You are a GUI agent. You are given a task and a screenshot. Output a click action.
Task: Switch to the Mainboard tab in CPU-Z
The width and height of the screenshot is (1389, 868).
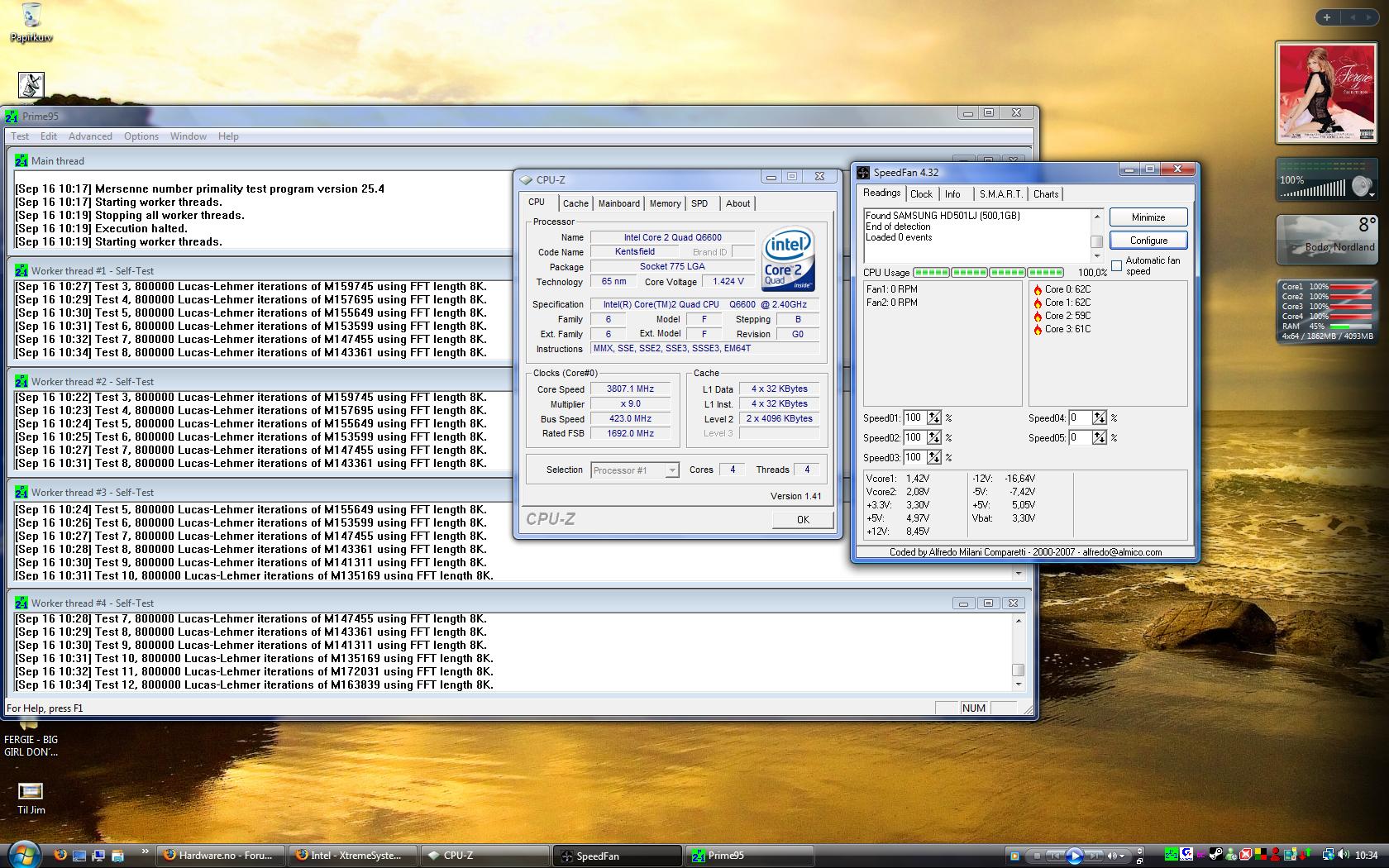coord(618,203)
